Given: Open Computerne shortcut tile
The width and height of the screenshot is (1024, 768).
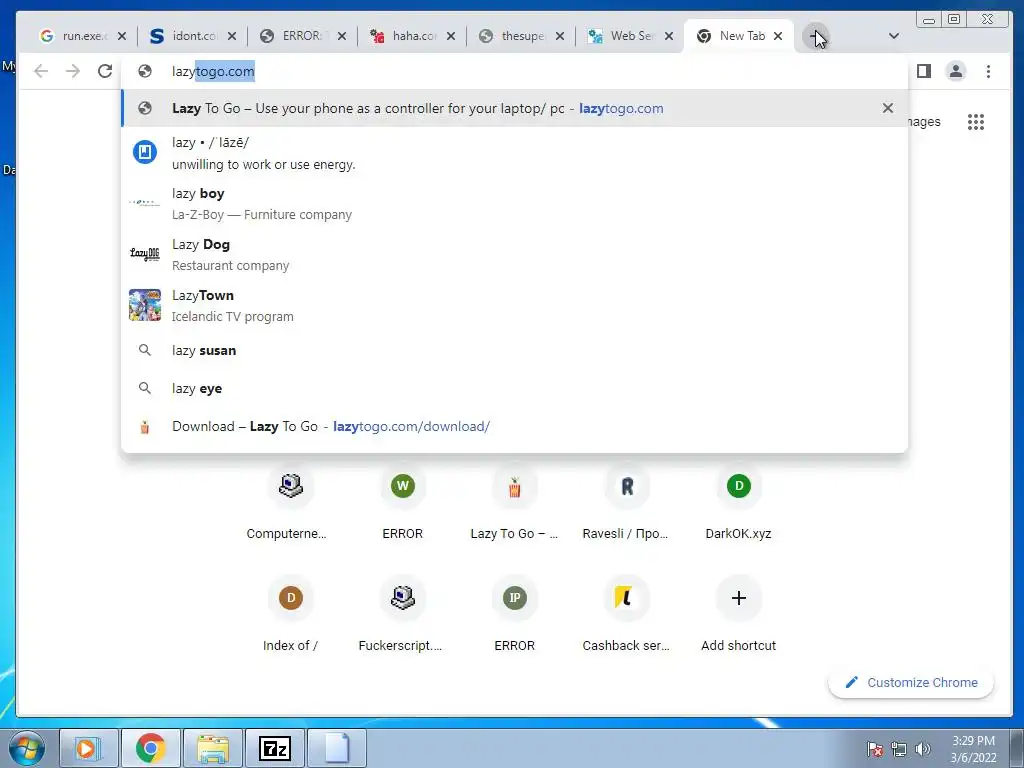Looking at the screenshot, I should [x=291, y=503].
